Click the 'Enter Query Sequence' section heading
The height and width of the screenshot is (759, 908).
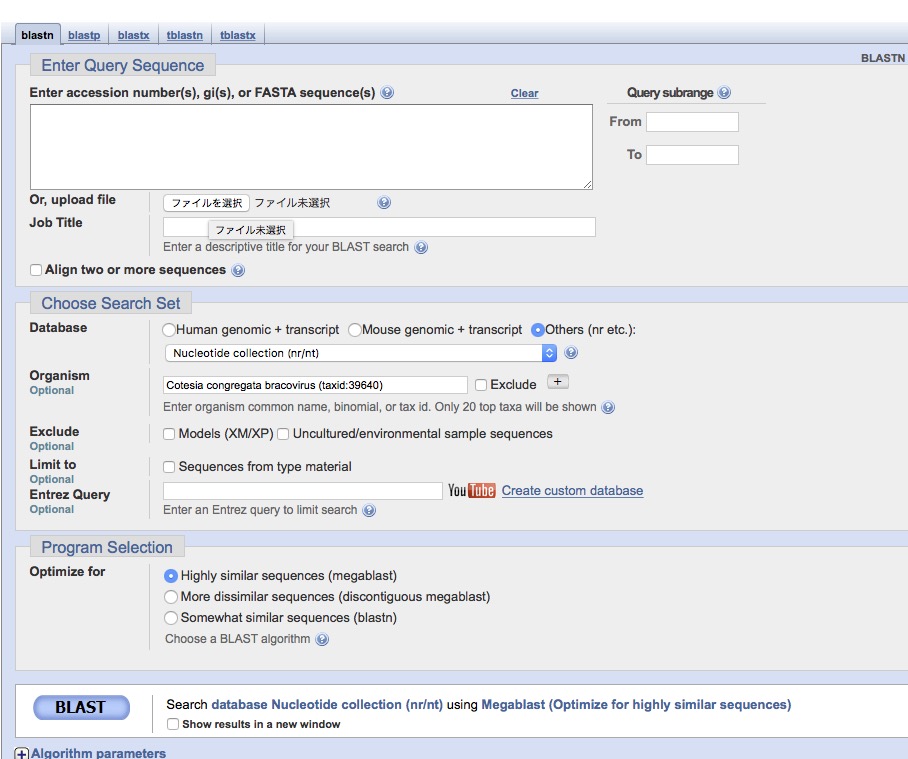[x=123, y=65]
